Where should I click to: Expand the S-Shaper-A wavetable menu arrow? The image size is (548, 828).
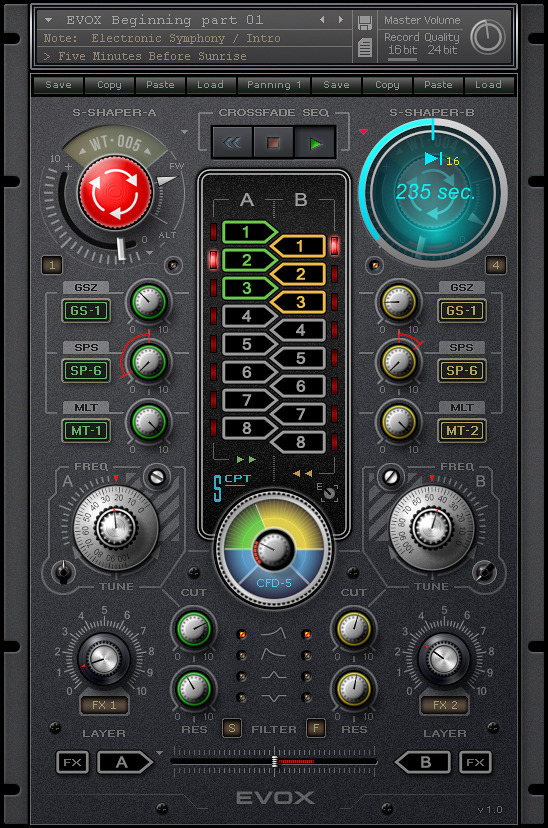pos(184,131)
